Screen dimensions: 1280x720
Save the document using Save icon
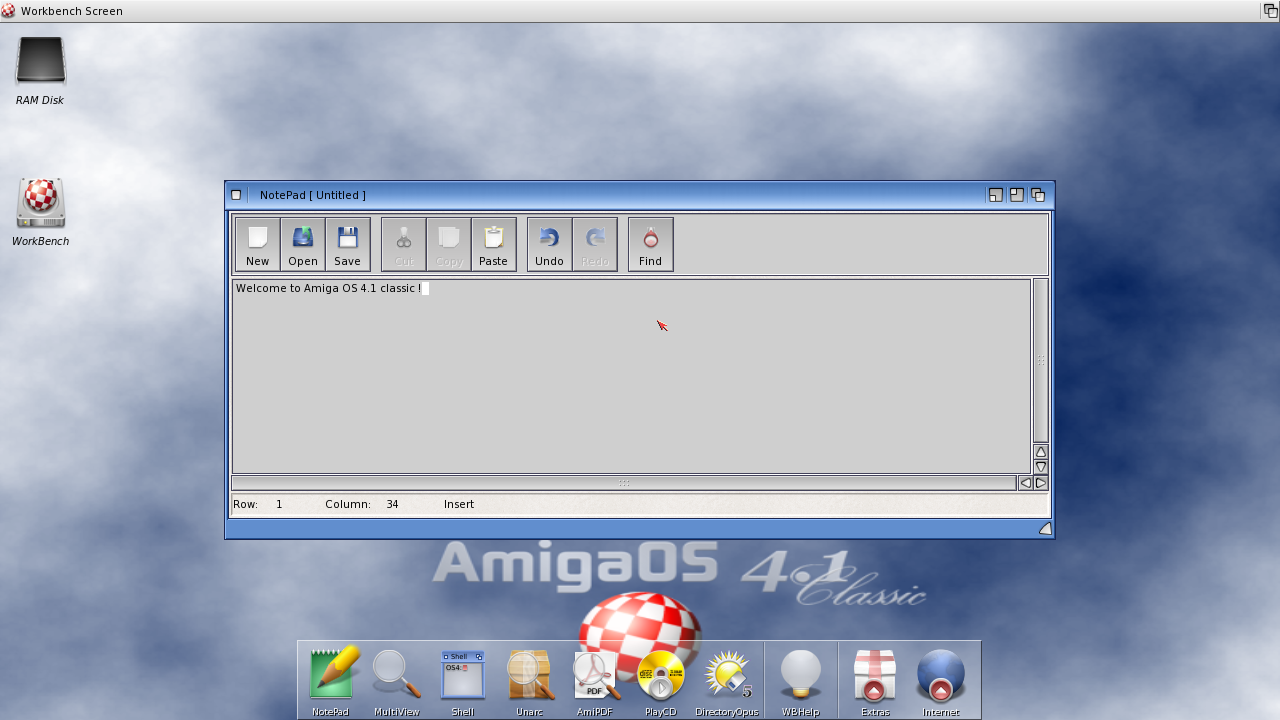pyautogui.click(x=348, y=244)
